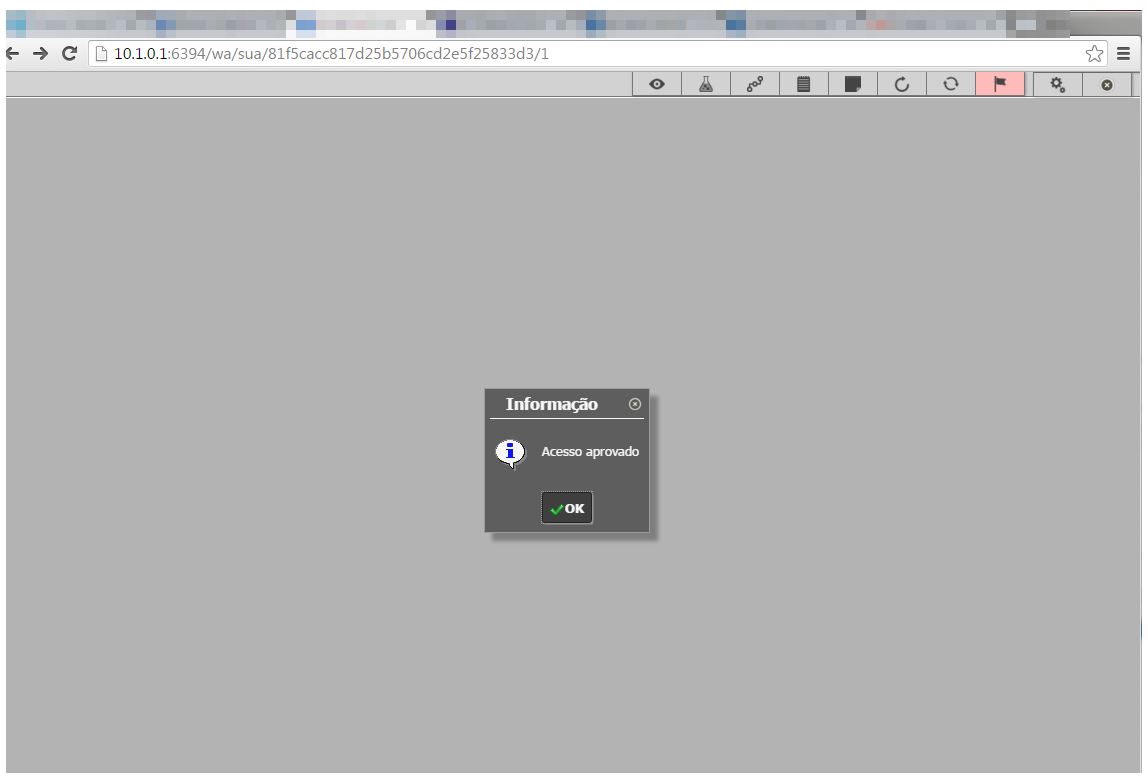1148x784 pixels.
Task: Toggle the pink highlighted flag button
Action: pos(1000,85)
